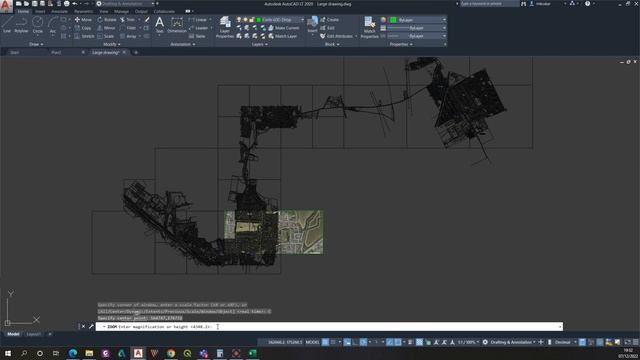Select the Polyline tool
Screen dimensions: 640x360
(21, 24)
